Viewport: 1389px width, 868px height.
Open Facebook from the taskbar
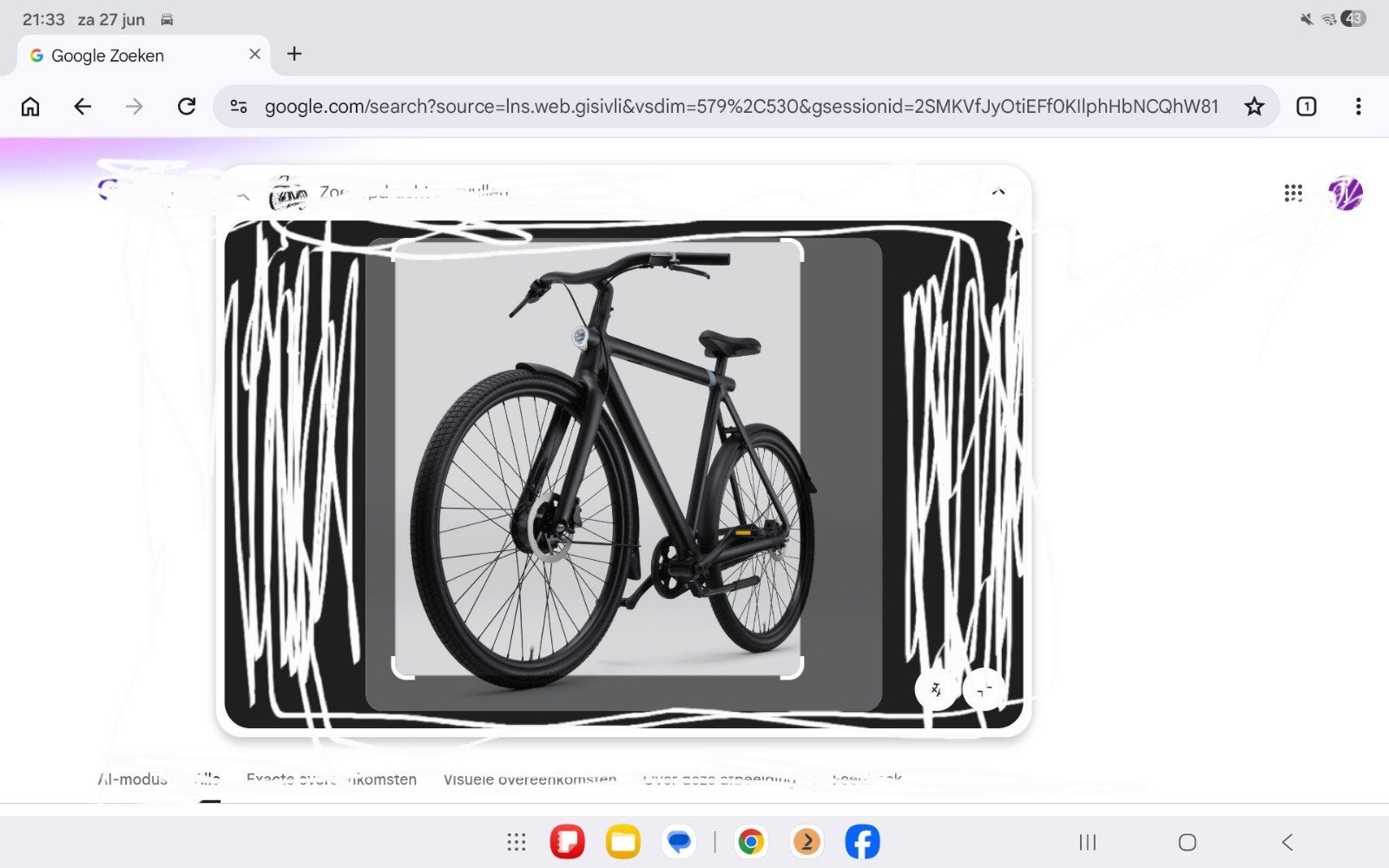pyautogui.click(x=862, y=842)
